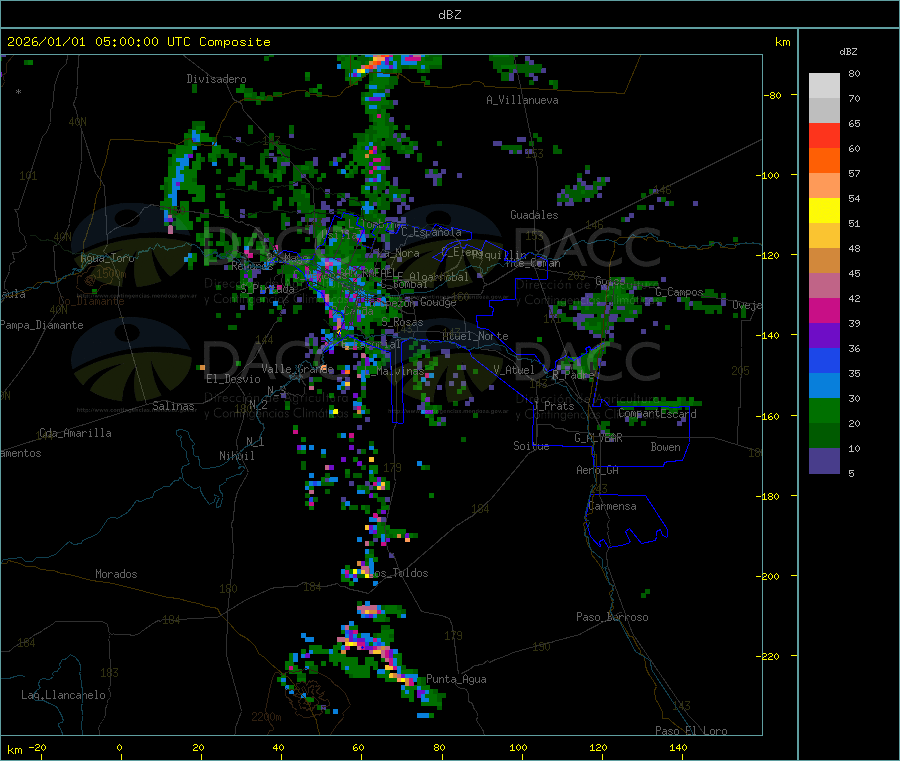Select the 'Lag.Llancanelo' label
Viewport: 900px width, 761px height.
tap(63, 695)
